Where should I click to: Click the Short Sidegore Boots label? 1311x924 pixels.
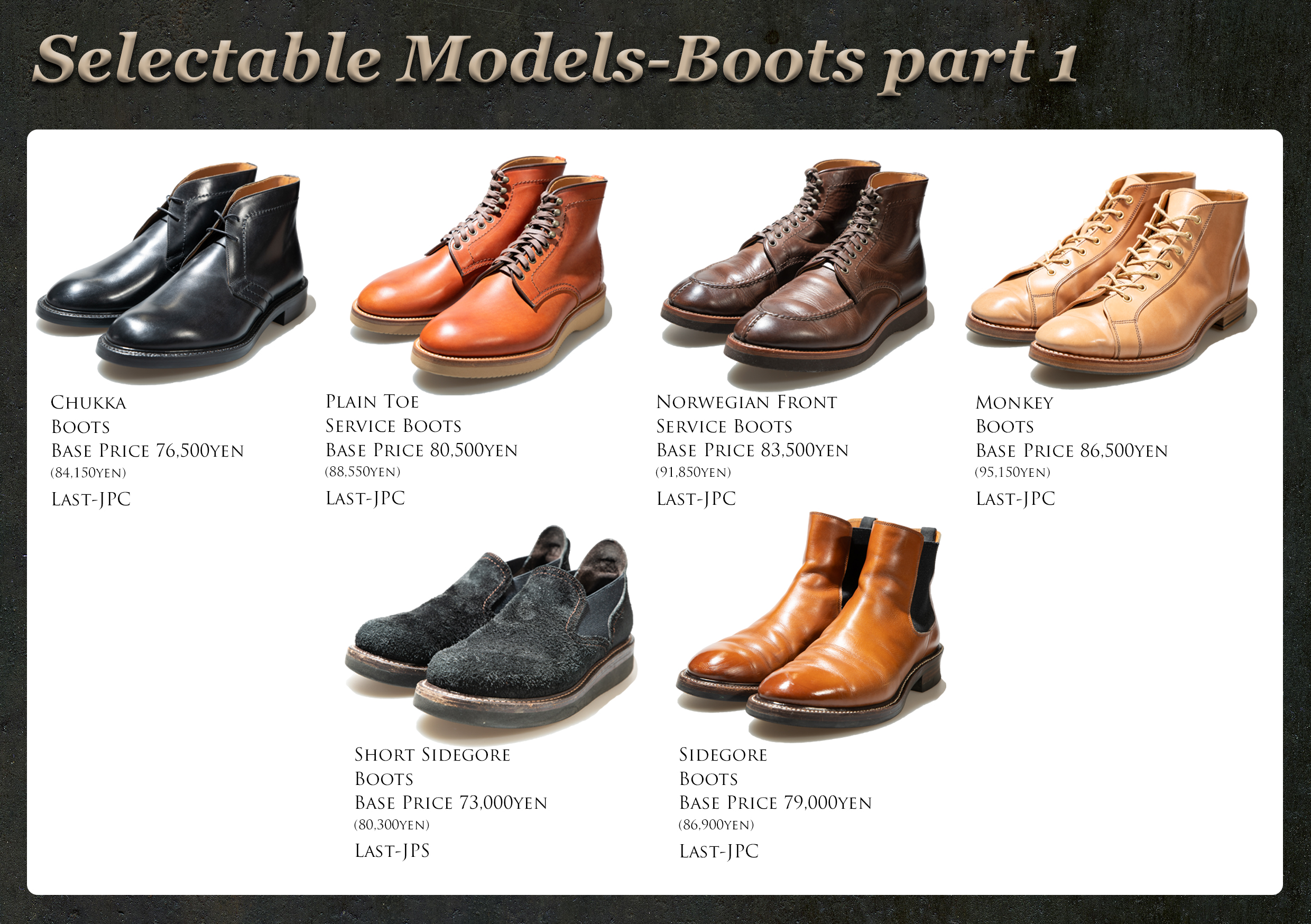(432, 766)
